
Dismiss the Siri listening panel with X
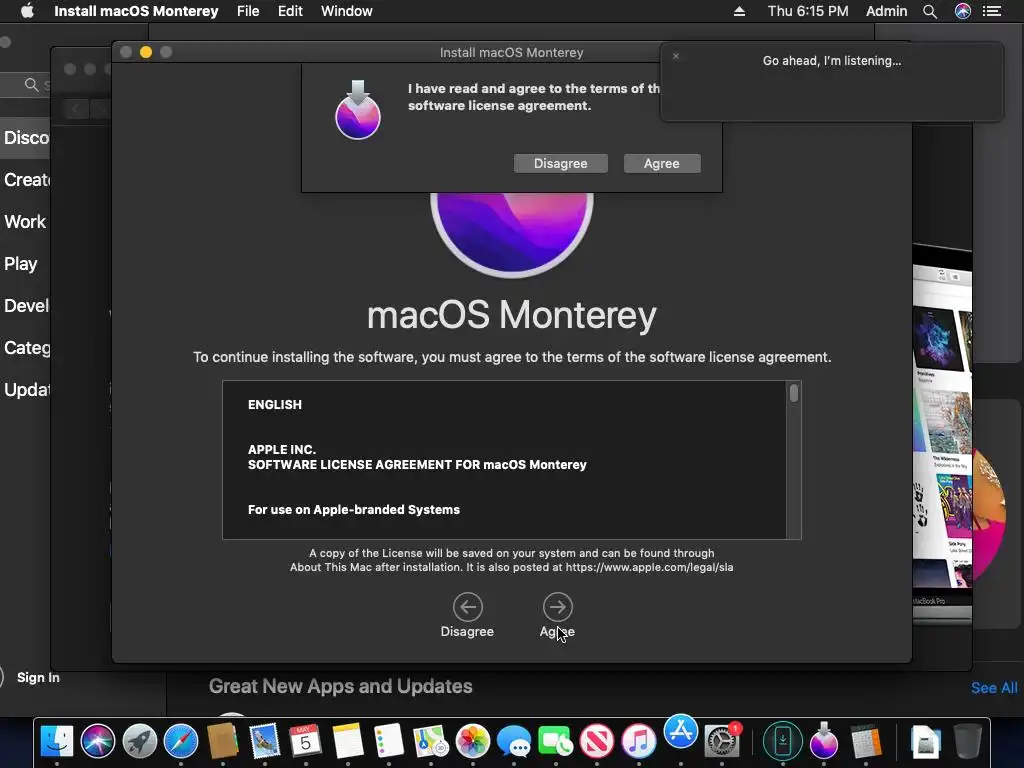pos(676,56)
